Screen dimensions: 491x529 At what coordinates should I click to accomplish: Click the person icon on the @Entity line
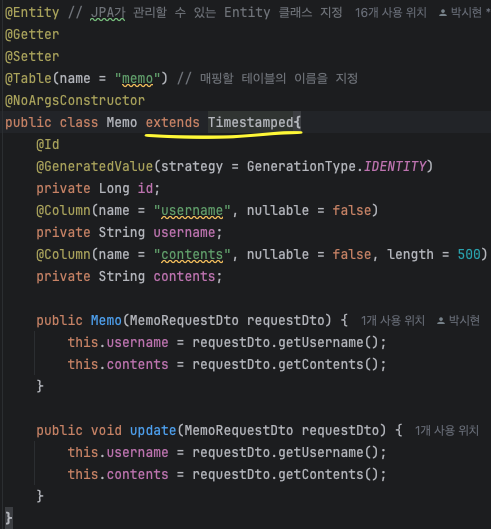443,13
